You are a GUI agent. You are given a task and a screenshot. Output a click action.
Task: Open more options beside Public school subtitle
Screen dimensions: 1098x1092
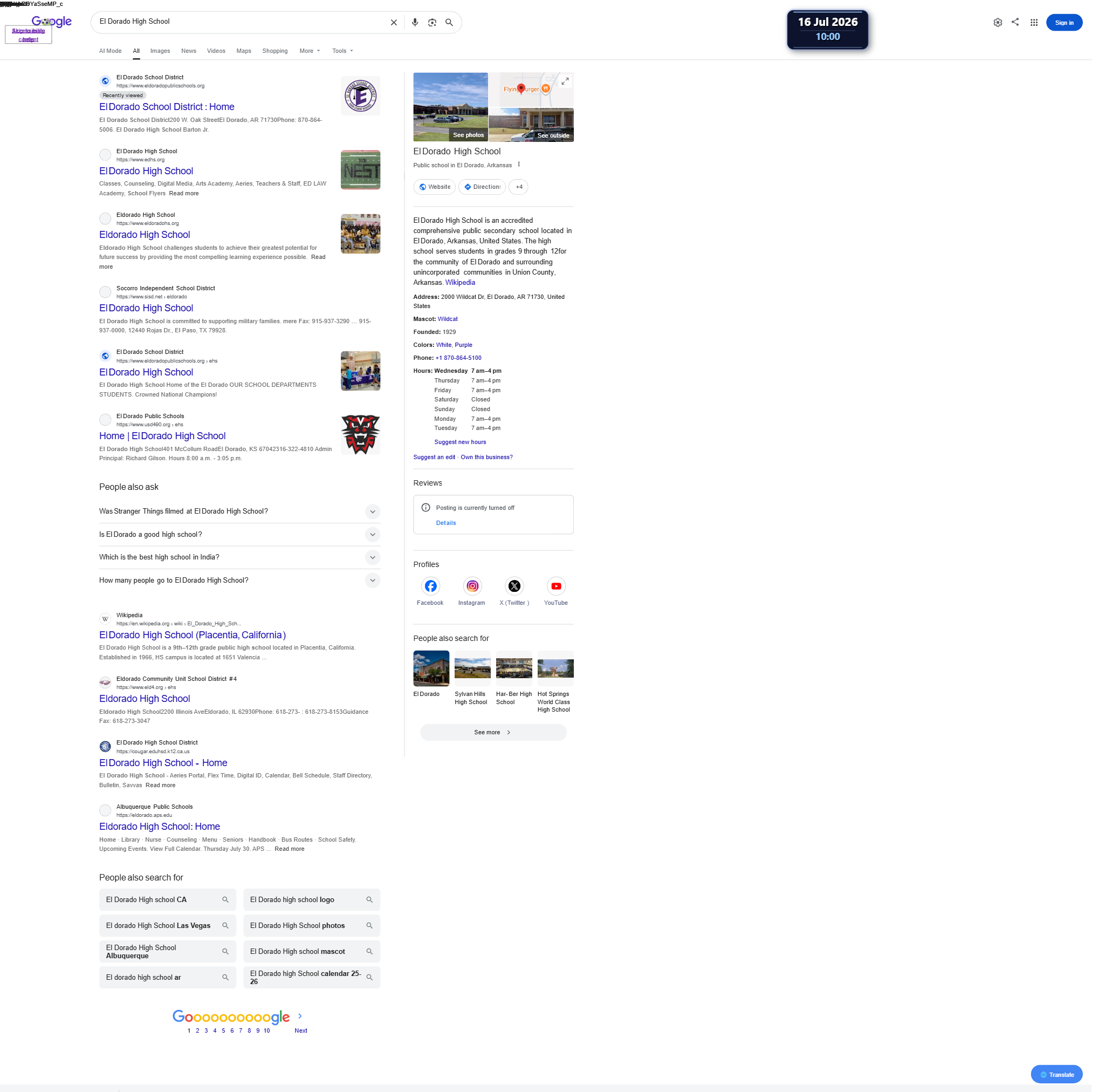click(521, 166)
